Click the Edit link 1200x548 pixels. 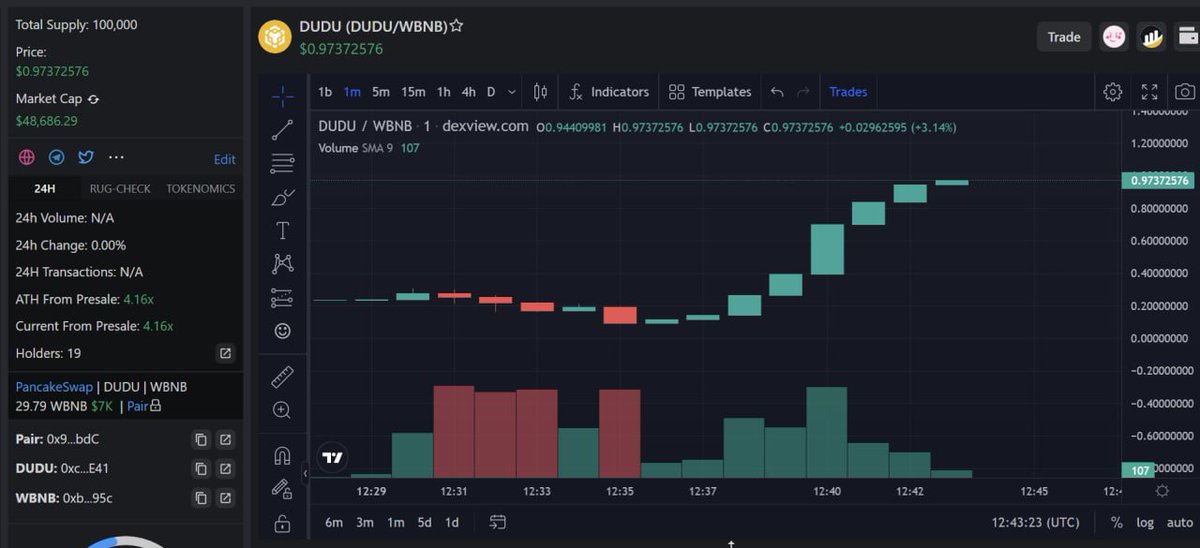(x=225, y=159)
